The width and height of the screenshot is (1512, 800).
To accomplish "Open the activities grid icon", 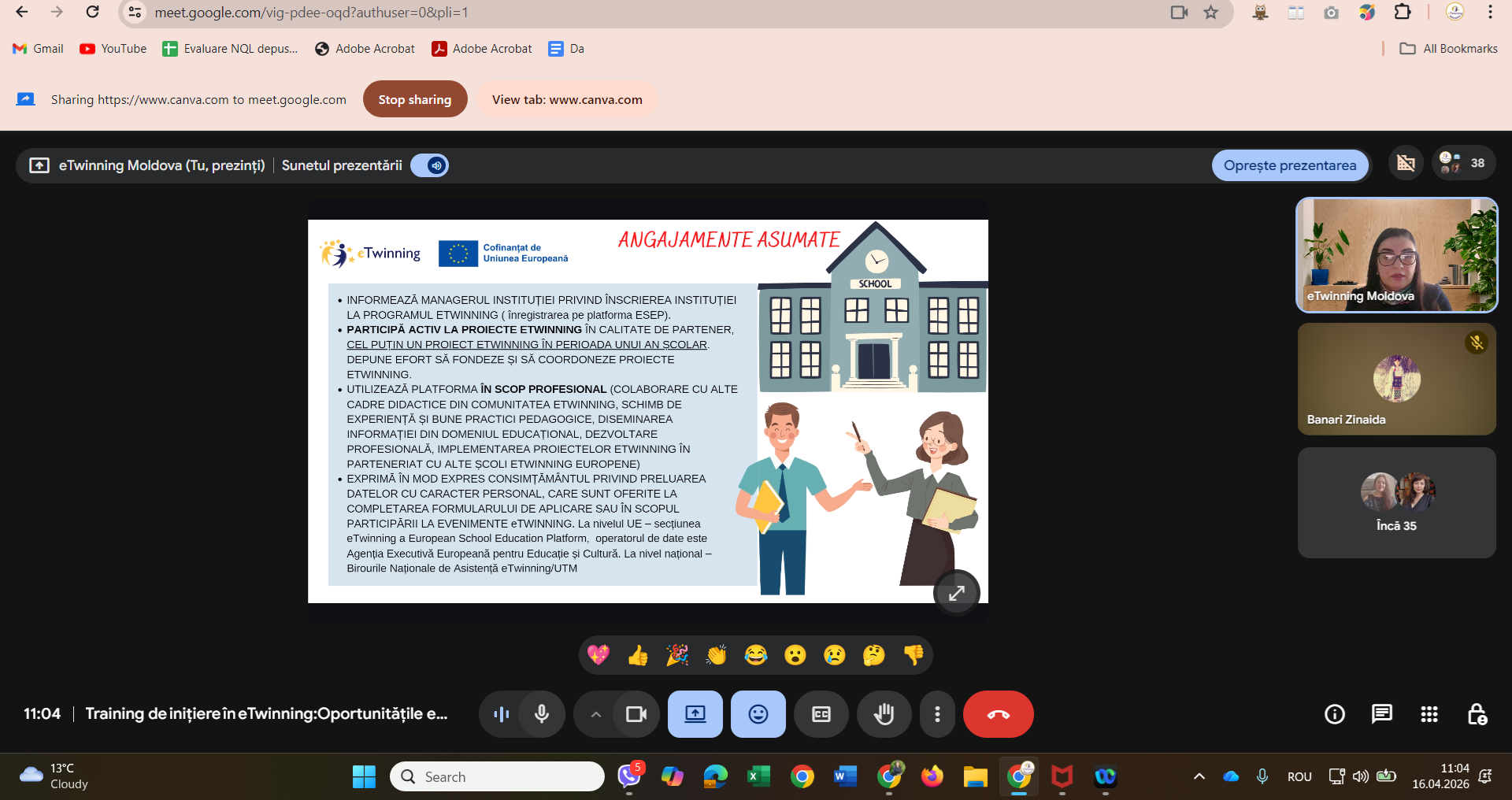I will 1429,714.
